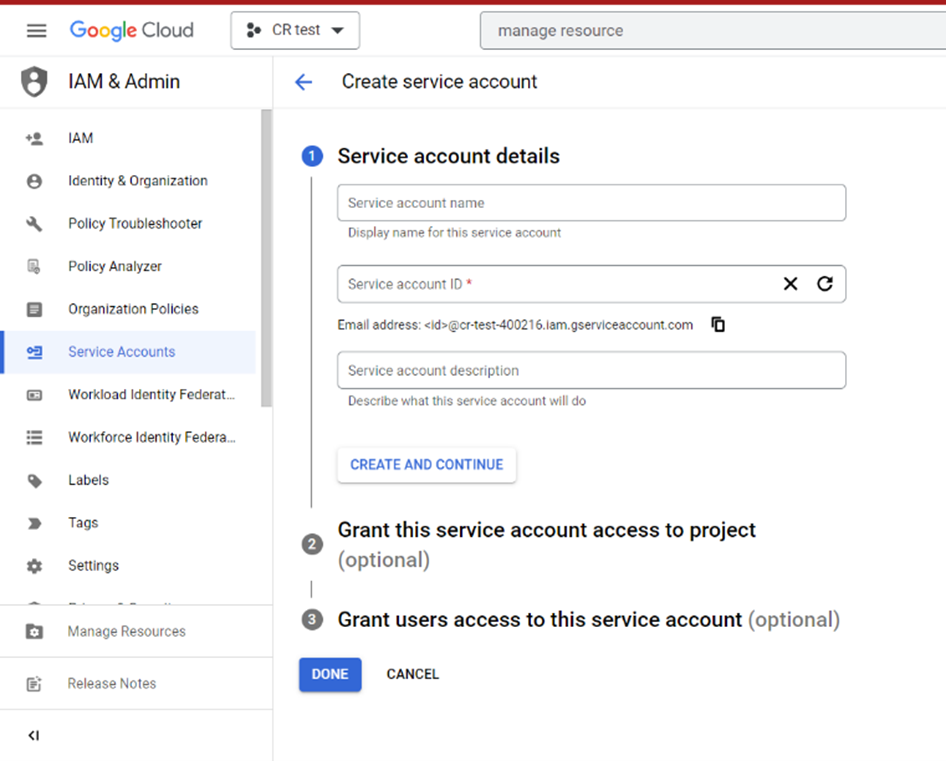Expand step 2 Grant access to project

click(x=546, y=544)
